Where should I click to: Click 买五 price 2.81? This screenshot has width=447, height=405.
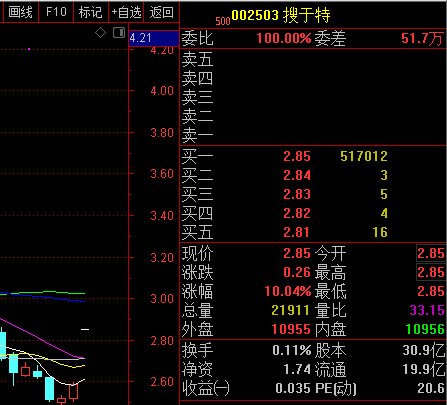point(296,232)
